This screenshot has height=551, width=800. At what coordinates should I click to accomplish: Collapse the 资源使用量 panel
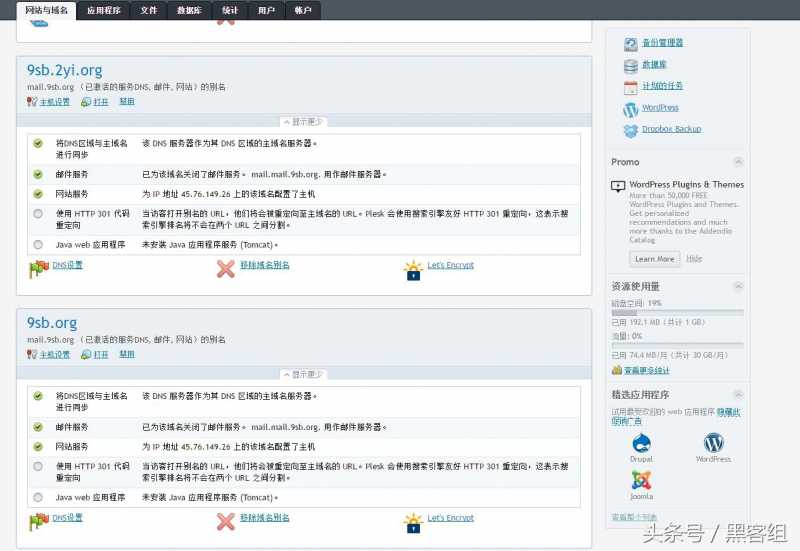click(738, 286)
